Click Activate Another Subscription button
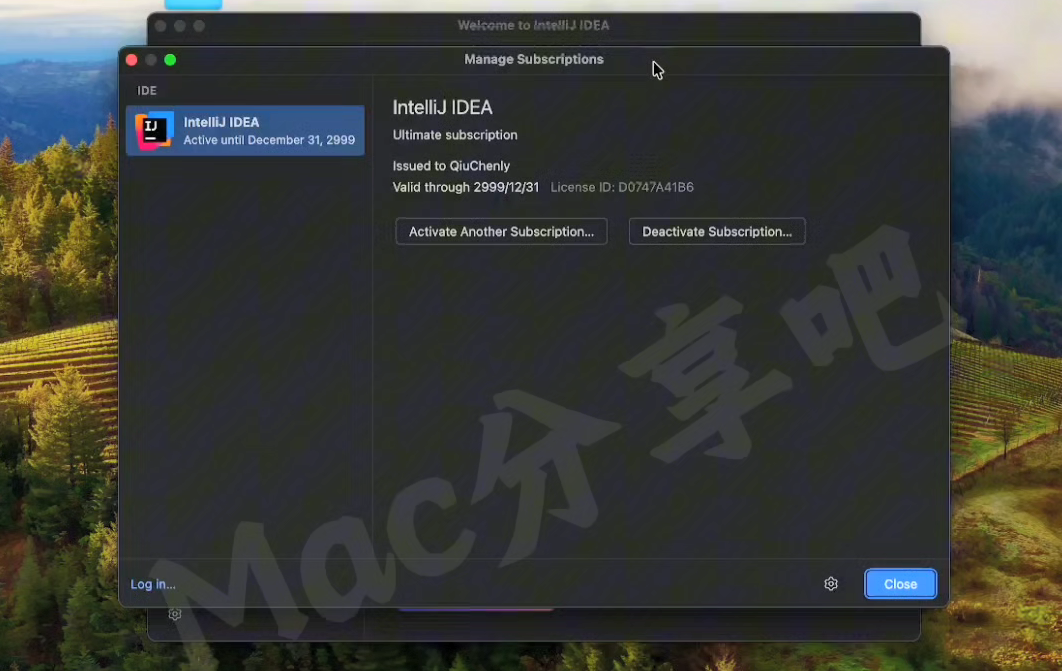This screenshot has width=1062, height=671. coord(501,232)
